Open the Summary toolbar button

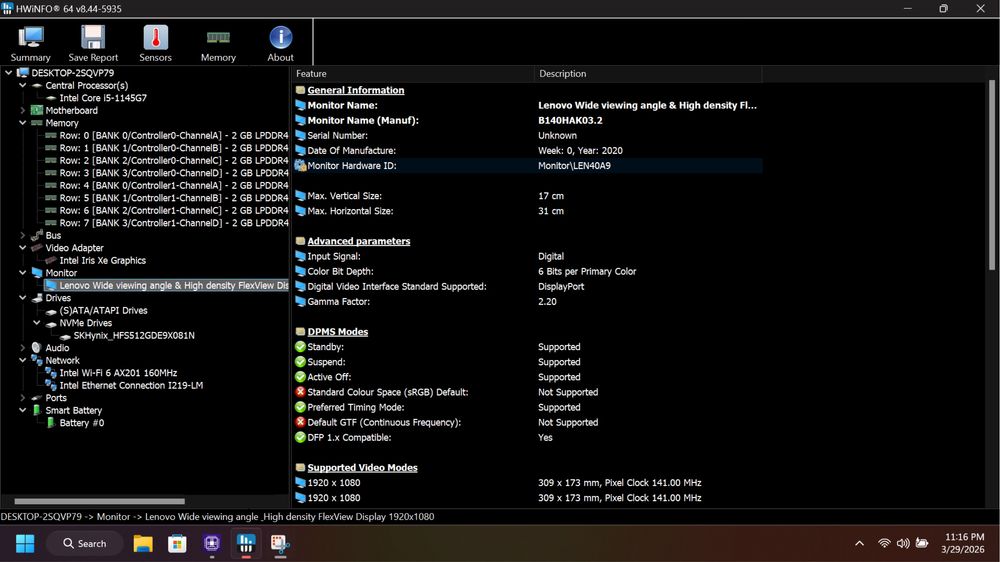[x=31, y=43]
